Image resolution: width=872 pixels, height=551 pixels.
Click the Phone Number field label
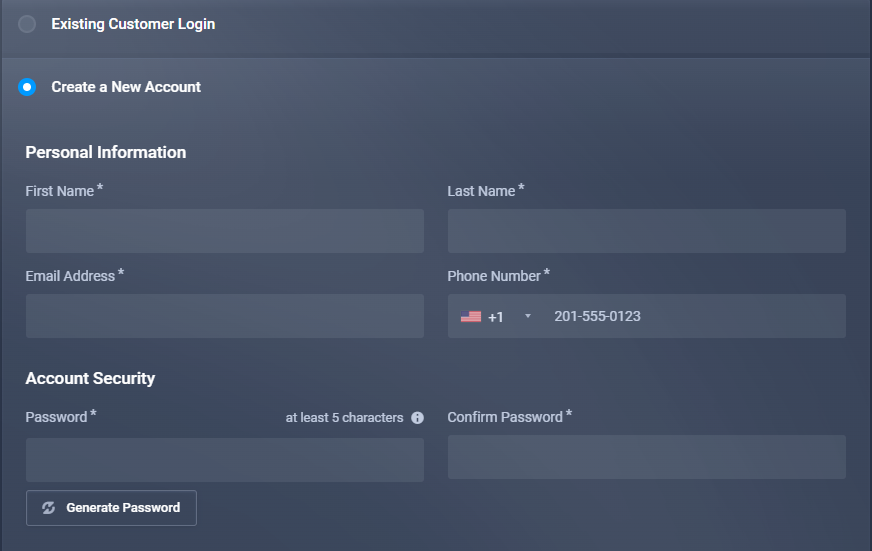(x=494, y=276)
